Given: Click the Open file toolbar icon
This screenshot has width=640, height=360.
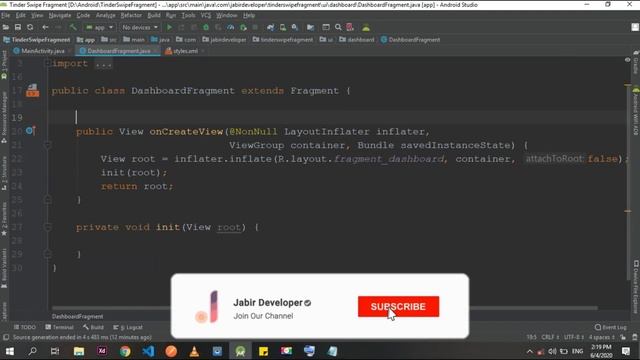Looking at the screenshot, I should point(6,27).
